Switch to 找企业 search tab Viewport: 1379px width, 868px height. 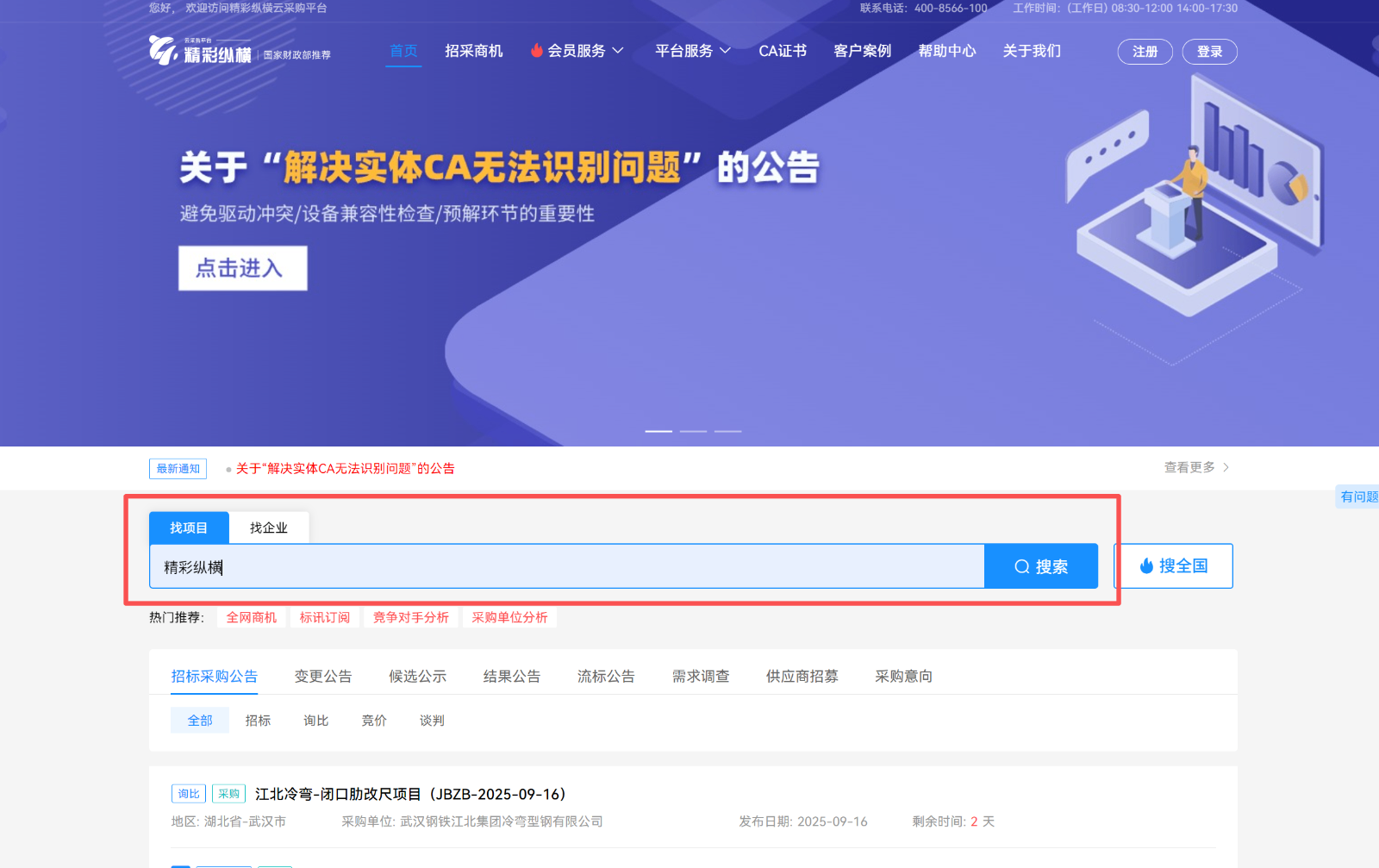tap(269, 528)
